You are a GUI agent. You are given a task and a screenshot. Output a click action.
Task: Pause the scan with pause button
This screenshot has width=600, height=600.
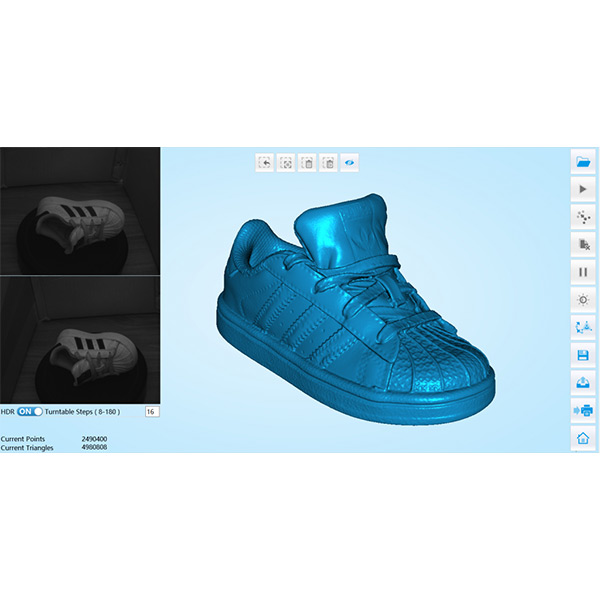[x=583, y=272]
